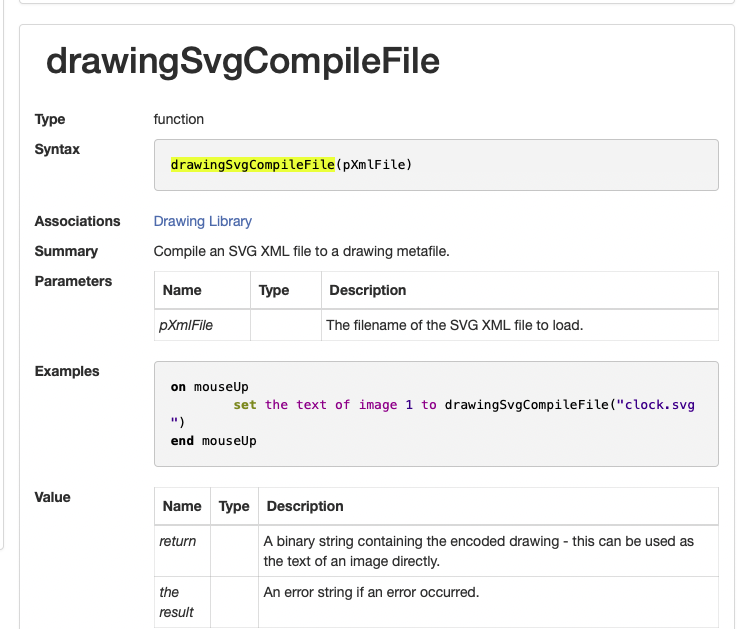Screen dimensions: 743x629
Task: Click the "end mouseUp" line in the example
Action: click(213, 440)
